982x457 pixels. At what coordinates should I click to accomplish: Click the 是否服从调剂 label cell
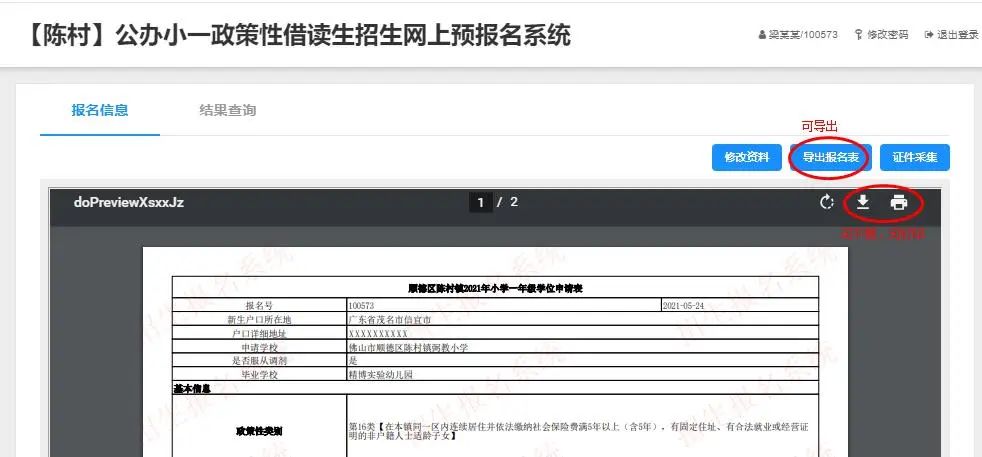tap(259, 361)
